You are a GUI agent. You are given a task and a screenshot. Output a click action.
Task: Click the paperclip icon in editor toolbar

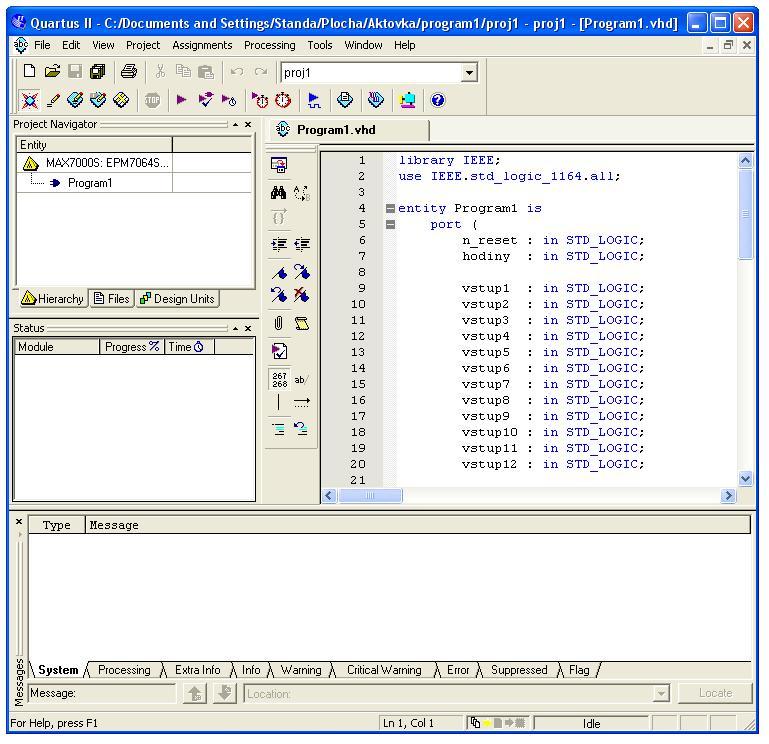coord(279,323)
